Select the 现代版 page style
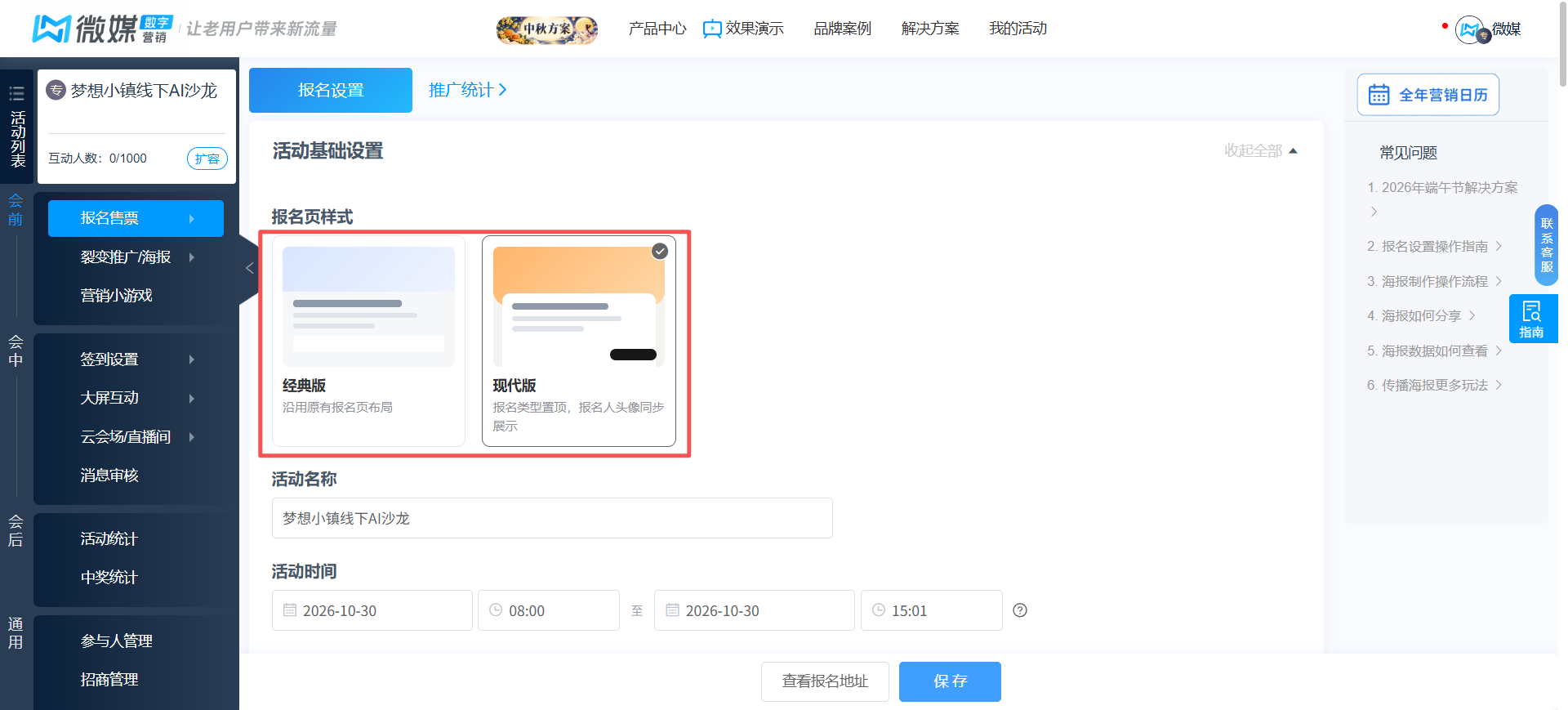1568x710 pixels. [x=579, y=341]
